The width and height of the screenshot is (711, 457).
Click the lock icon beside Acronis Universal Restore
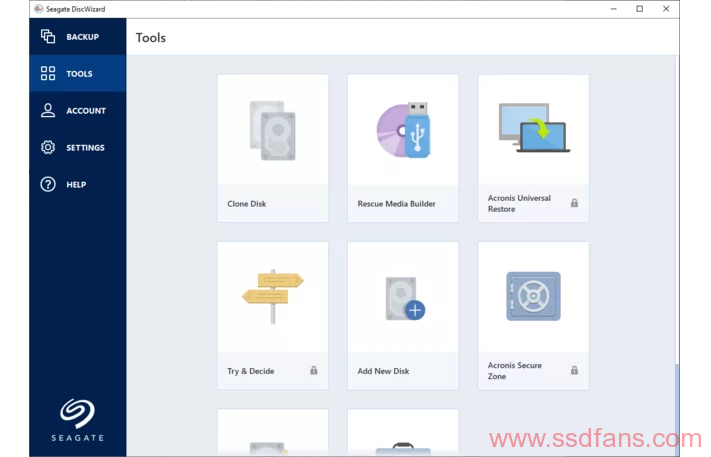(574, 203)
